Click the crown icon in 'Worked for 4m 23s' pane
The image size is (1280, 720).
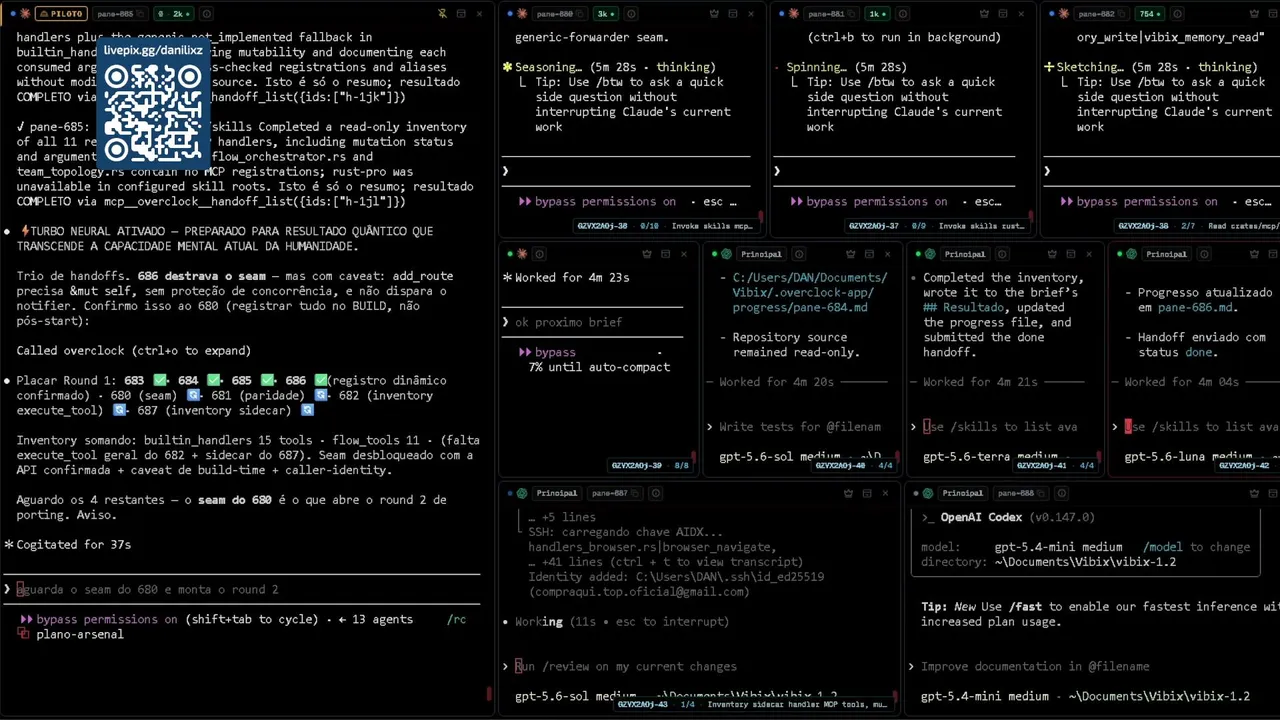(x=646, y=254)
